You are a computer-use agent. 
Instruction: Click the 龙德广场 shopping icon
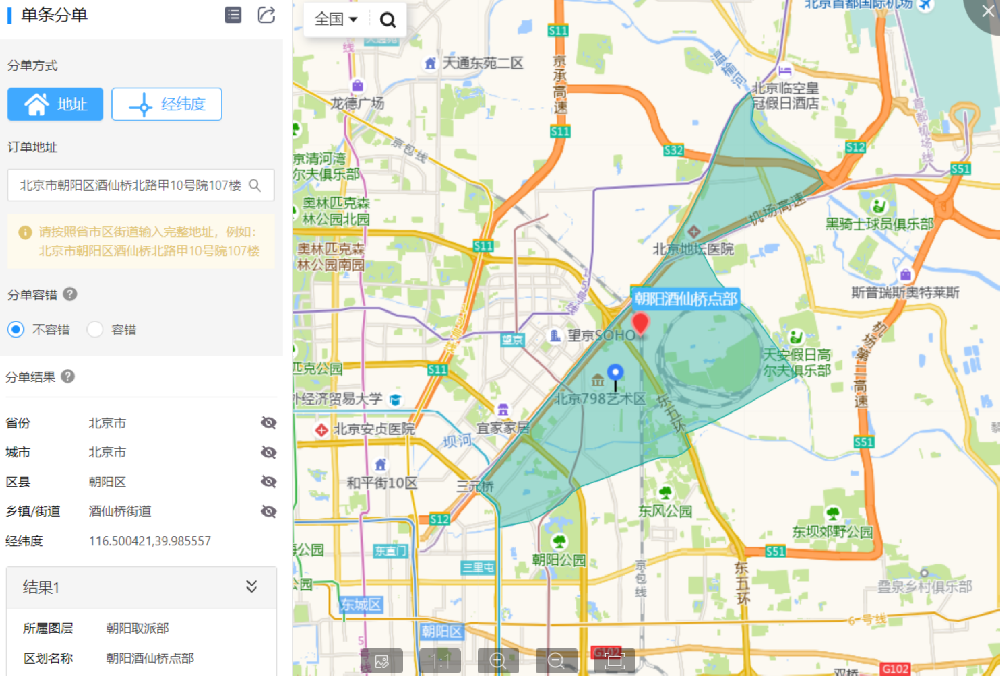[x=358, y=85]
